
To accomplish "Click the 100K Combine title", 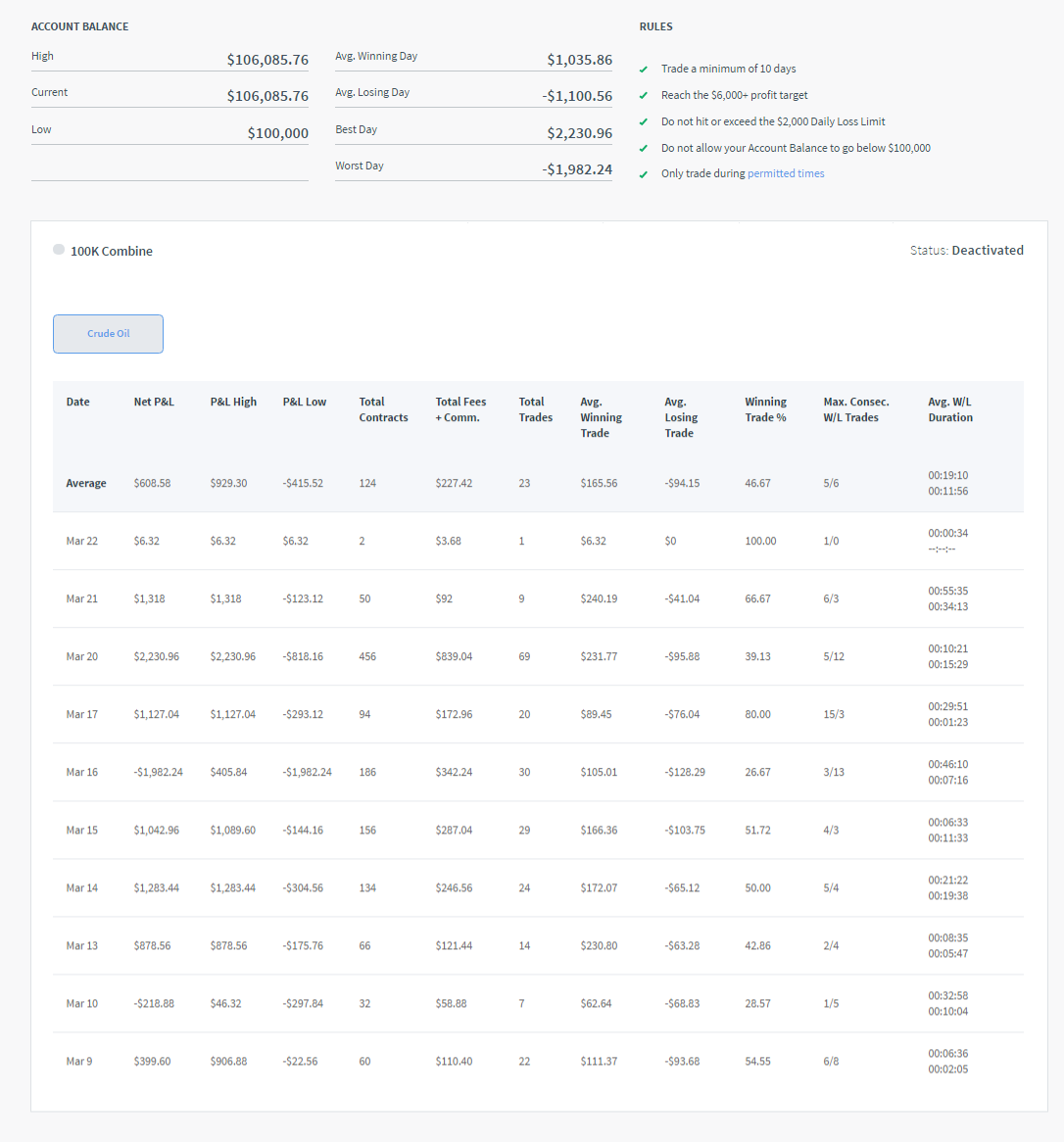I will tap(112, 252).
